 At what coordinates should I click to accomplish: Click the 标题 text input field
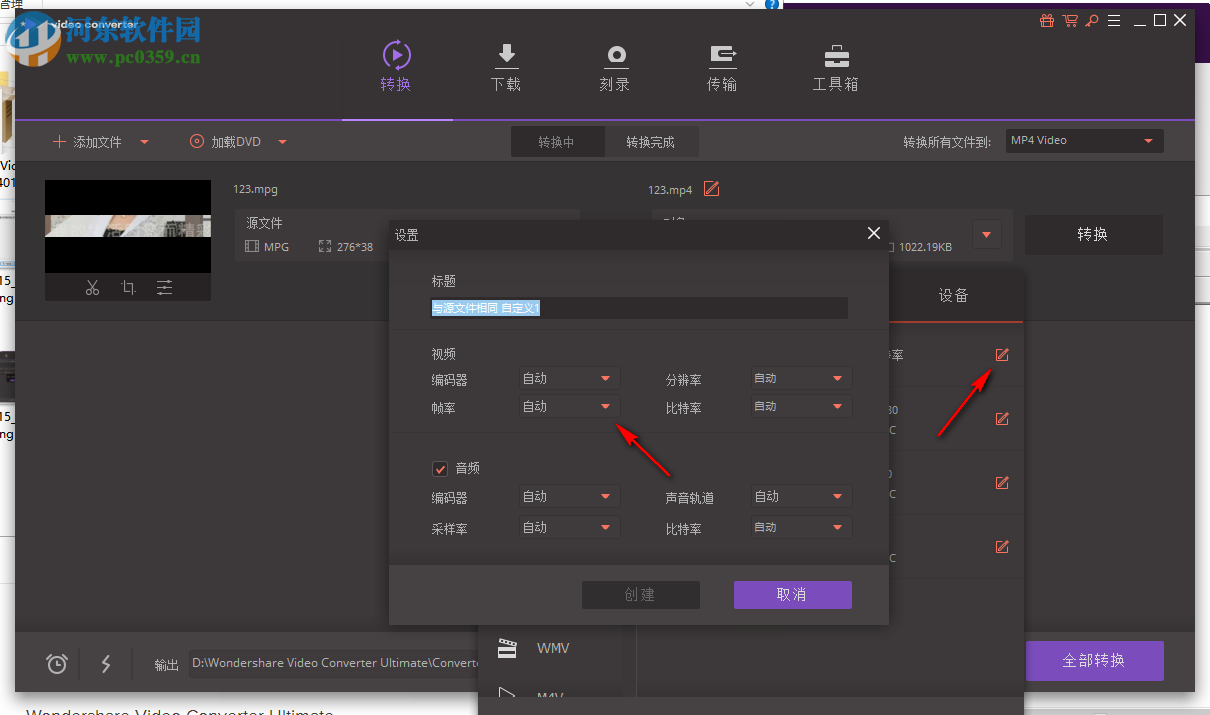click(639, 308)
